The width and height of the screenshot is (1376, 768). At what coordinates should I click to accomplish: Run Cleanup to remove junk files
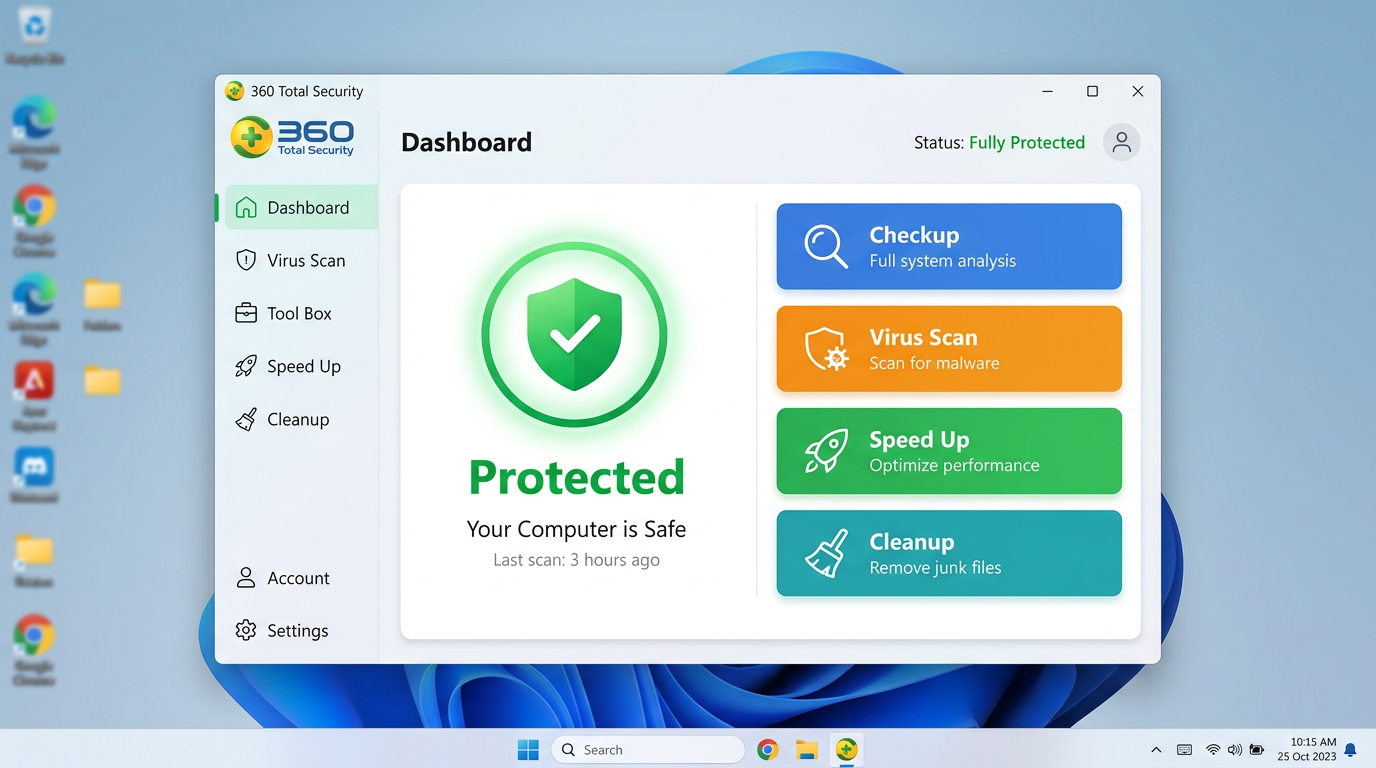point(948,553)
